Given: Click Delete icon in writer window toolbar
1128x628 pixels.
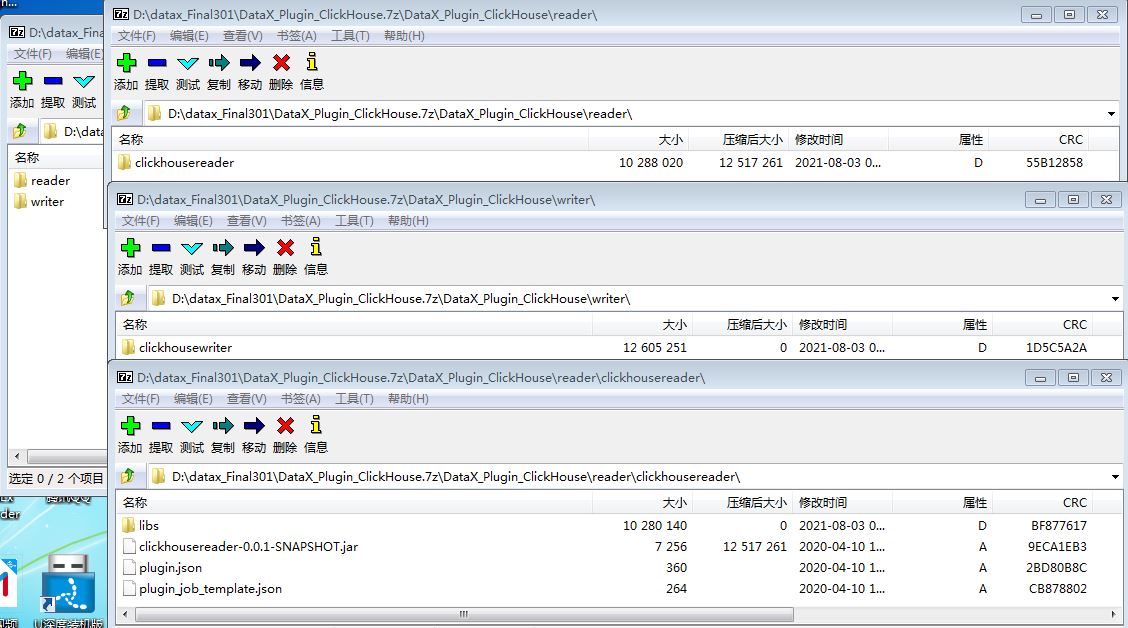Looking at the screenshot, I should click(x=286, y=247).
